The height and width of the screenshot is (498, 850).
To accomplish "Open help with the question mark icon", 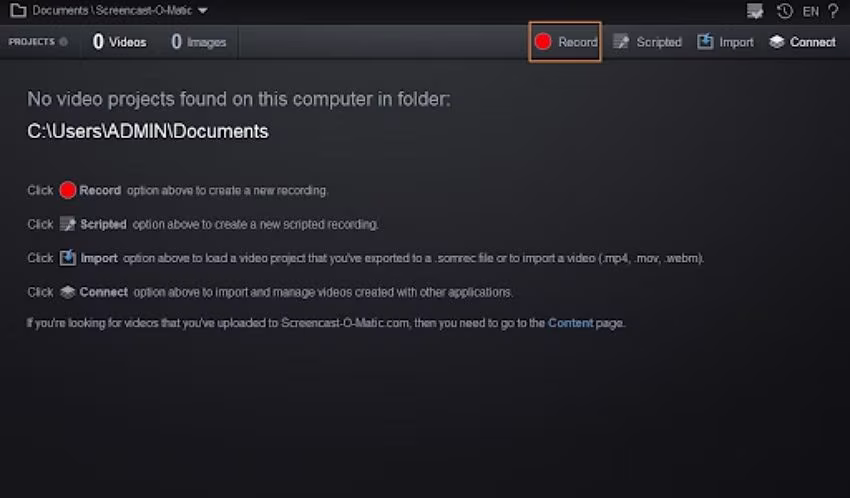I will [x=833, y=11].
